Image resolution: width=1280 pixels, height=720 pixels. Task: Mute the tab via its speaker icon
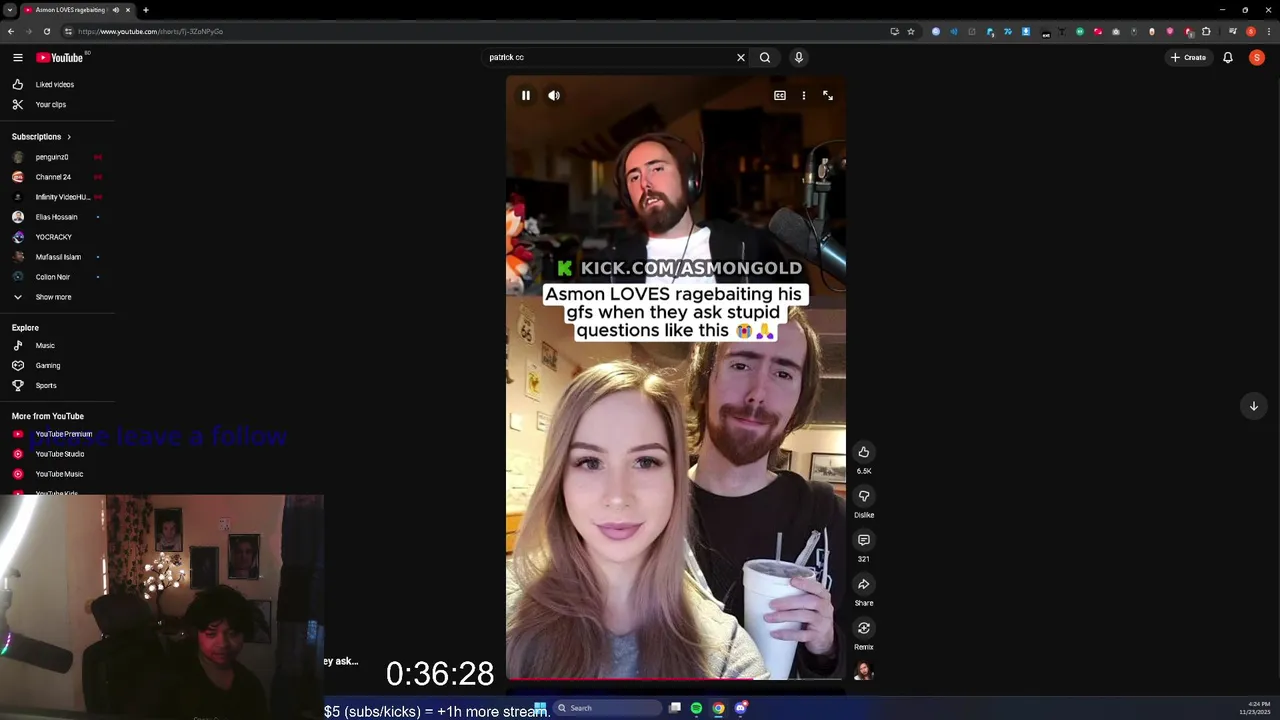[116, 10]
